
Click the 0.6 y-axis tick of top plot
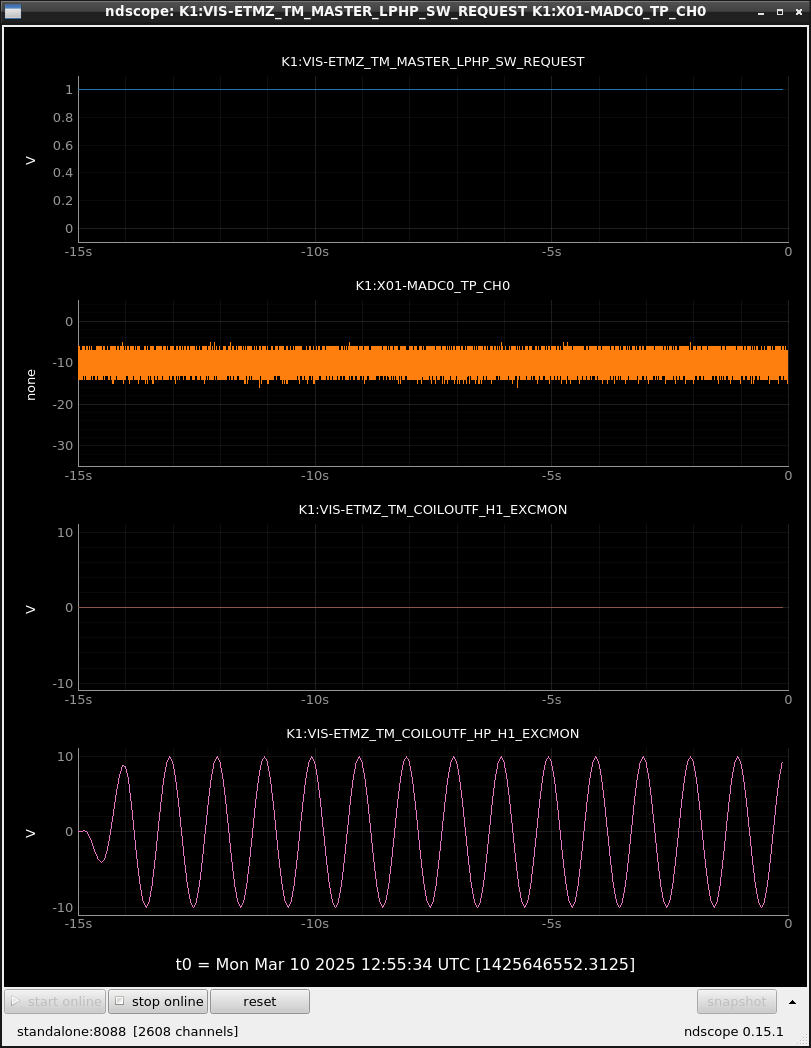63,145
